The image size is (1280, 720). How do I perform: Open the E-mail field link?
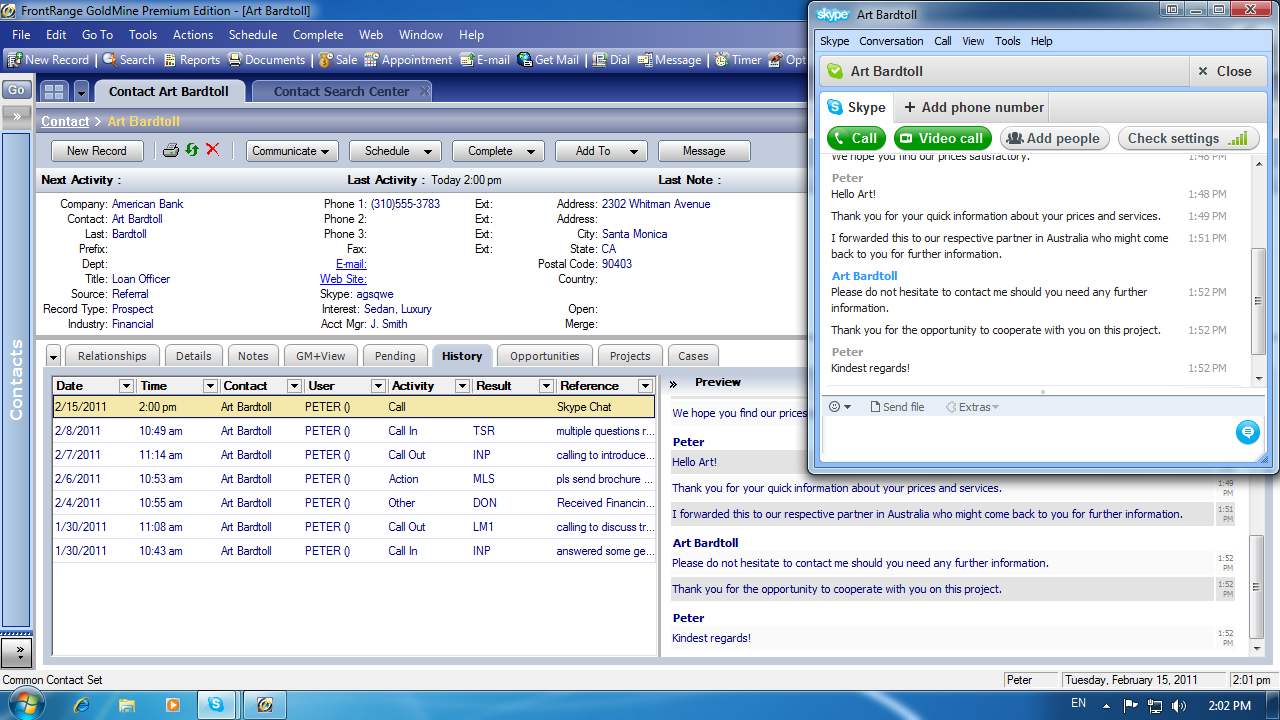(351, 264)
